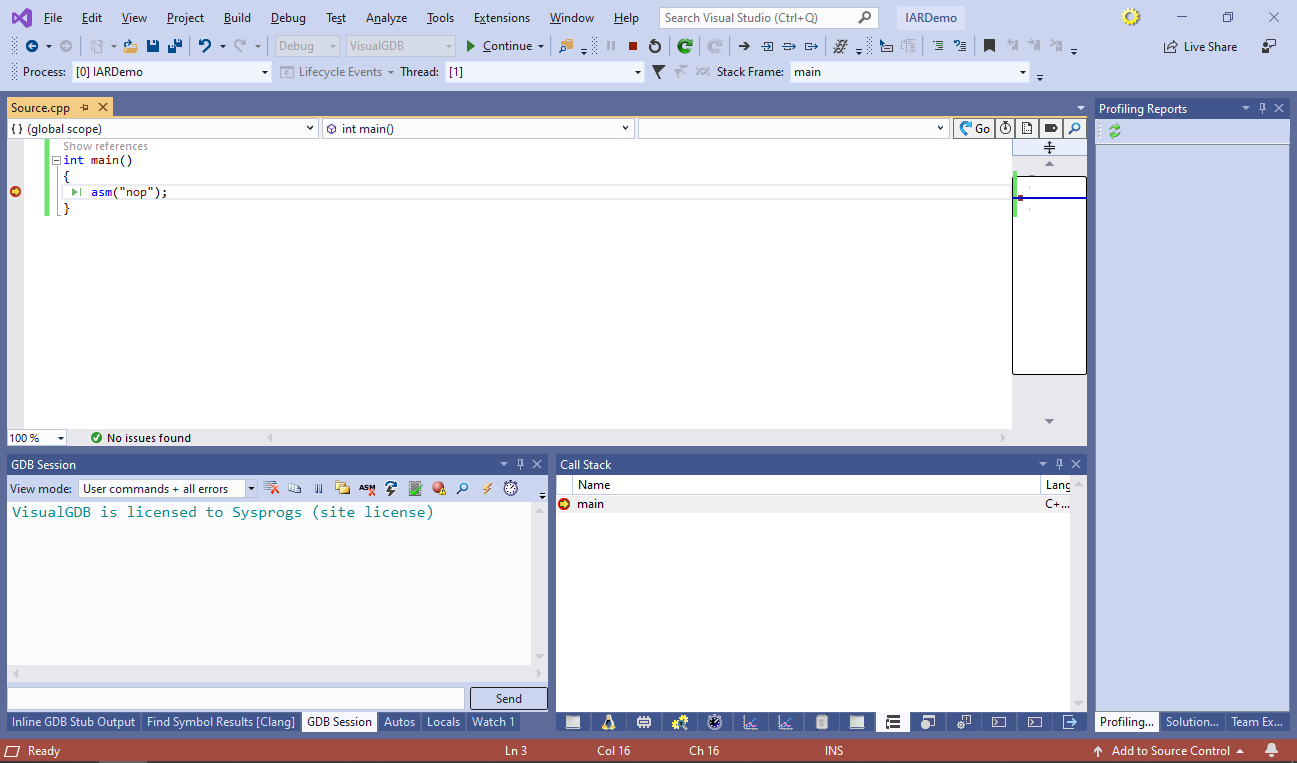Click the Find in Files toolbar icon

click(x=566, y=46)
